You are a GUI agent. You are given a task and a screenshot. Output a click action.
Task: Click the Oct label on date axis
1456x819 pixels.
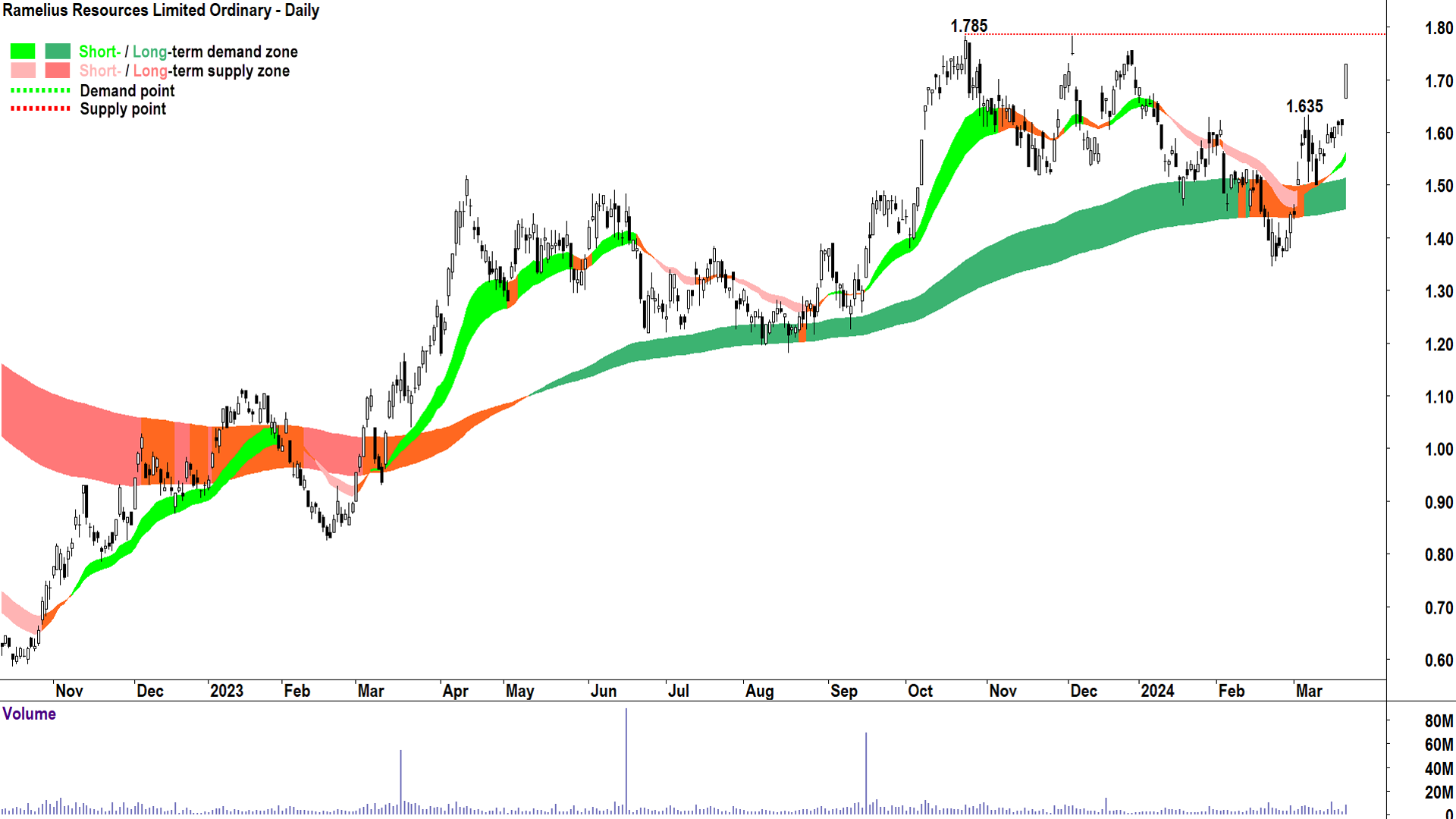[920, 691]
